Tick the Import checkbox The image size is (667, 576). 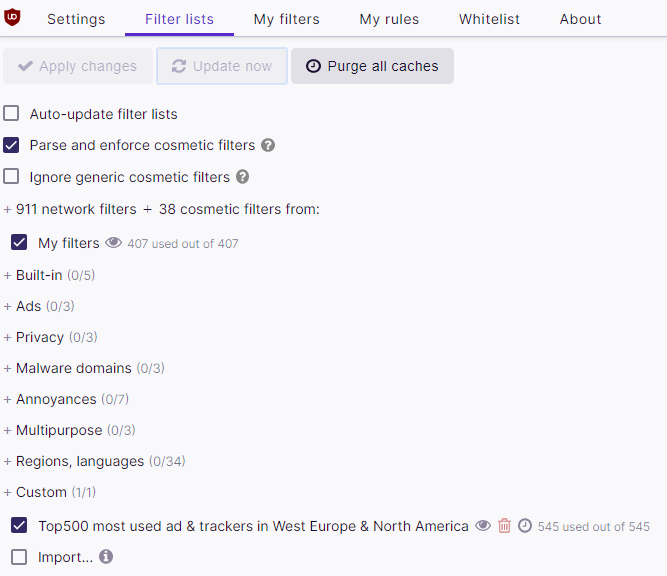[19, 557]
